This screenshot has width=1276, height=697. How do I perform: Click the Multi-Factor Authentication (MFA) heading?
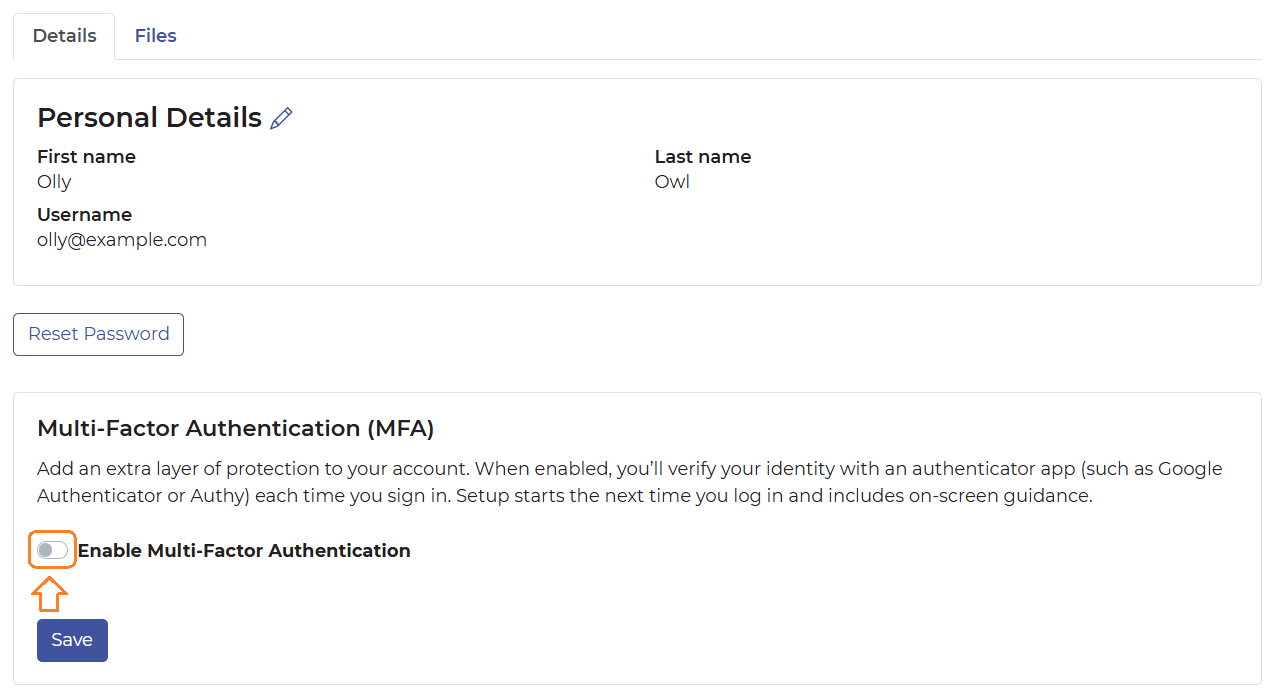click(235, 428)
